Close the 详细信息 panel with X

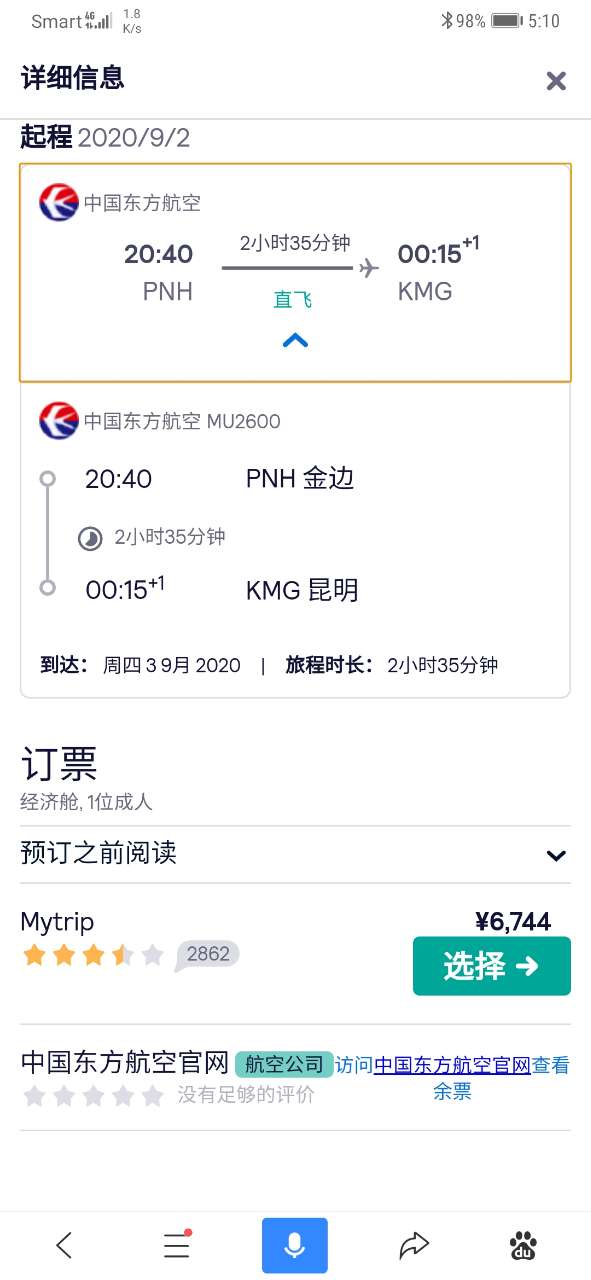coord(556,81)
